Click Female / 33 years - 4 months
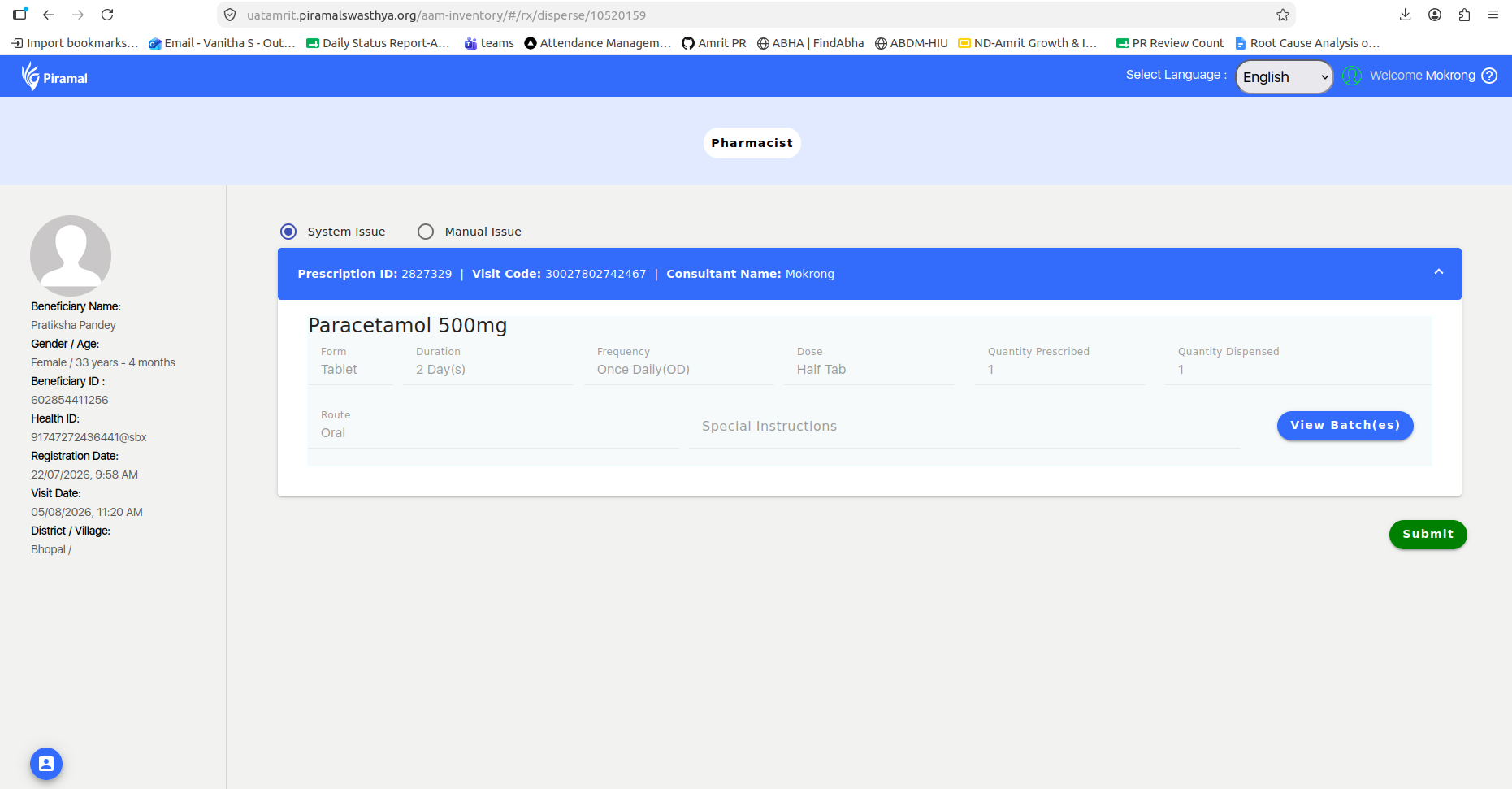The image size is (1512, 789). coord(103,362)
